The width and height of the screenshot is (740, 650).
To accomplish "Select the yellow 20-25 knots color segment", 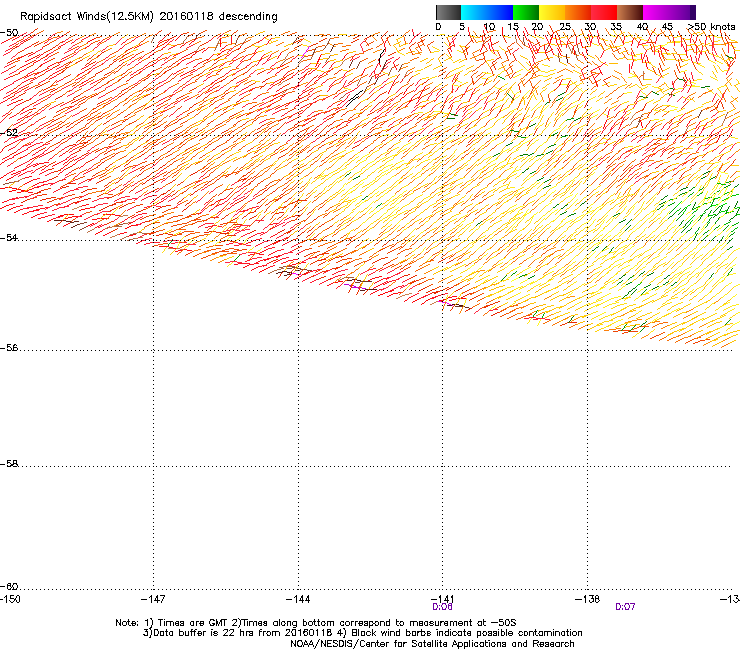I will pos(552,12).
